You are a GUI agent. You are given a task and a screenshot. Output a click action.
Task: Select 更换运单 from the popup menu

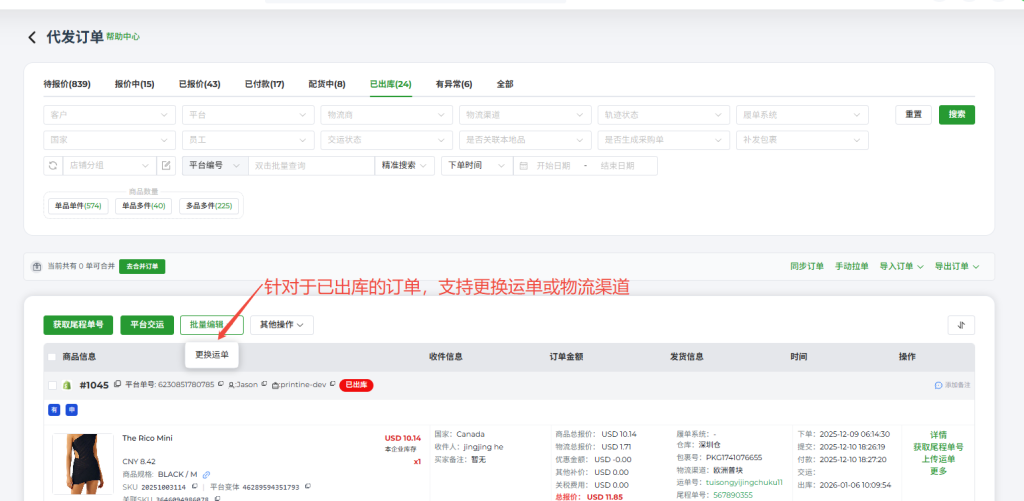[211, 355]
